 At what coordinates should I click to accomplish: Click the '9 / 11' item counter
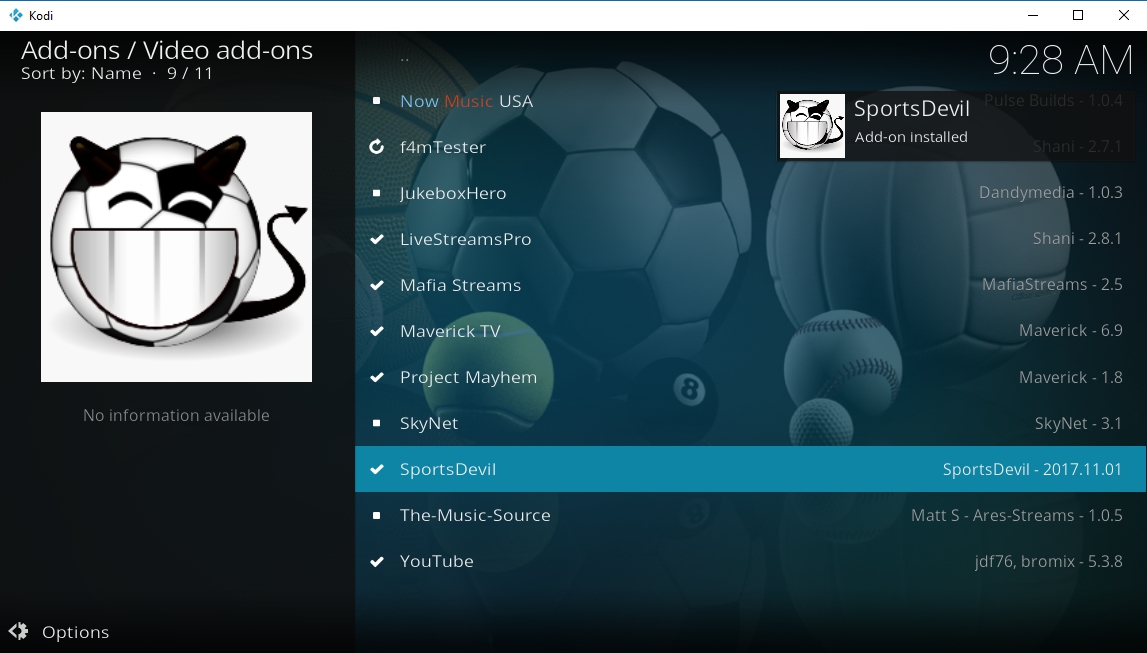(x=190, y=74)
